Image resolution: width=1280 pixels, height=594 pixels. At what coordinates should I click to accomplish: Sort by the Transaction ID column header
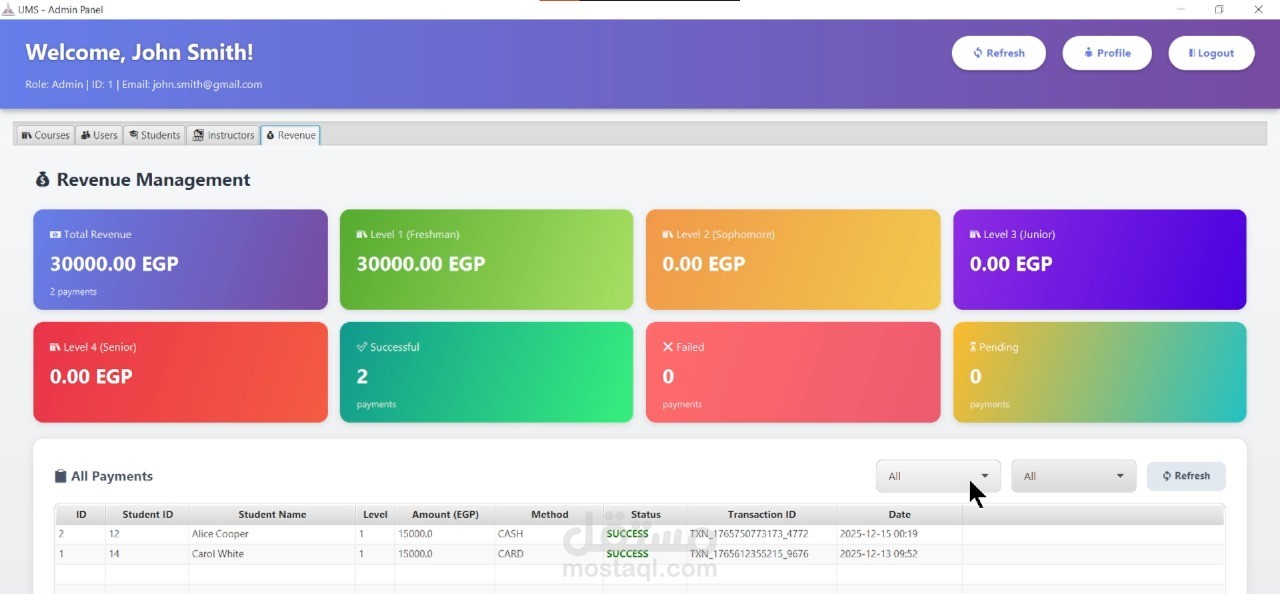pos(762,514)
